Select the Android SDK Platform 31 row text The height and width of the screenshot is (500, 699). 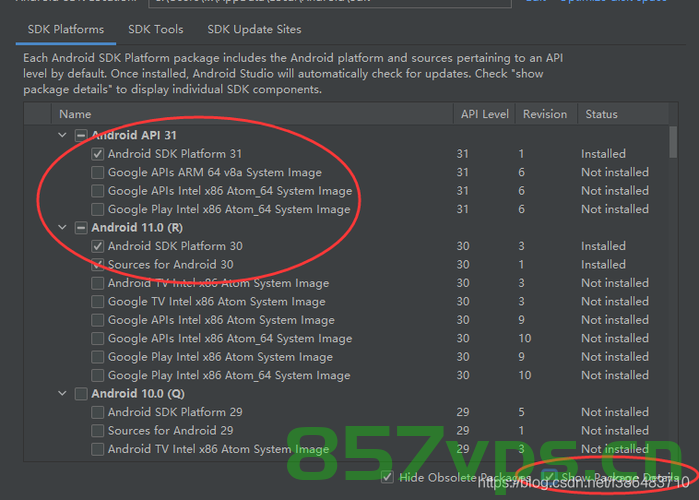coord(175,154)
